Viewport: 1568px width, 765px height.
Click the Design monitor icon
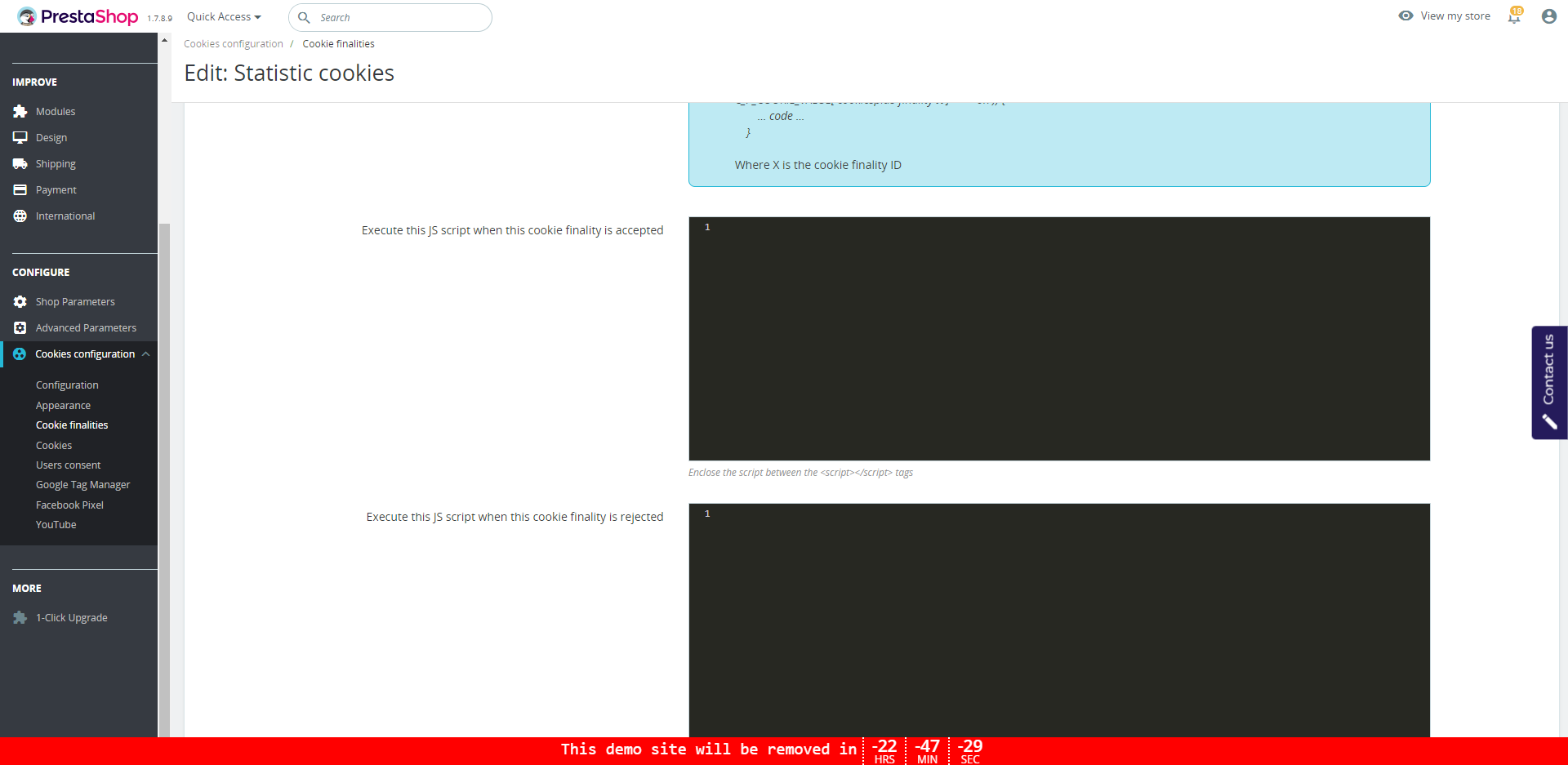pyautogui.click(x=20, y=137)
